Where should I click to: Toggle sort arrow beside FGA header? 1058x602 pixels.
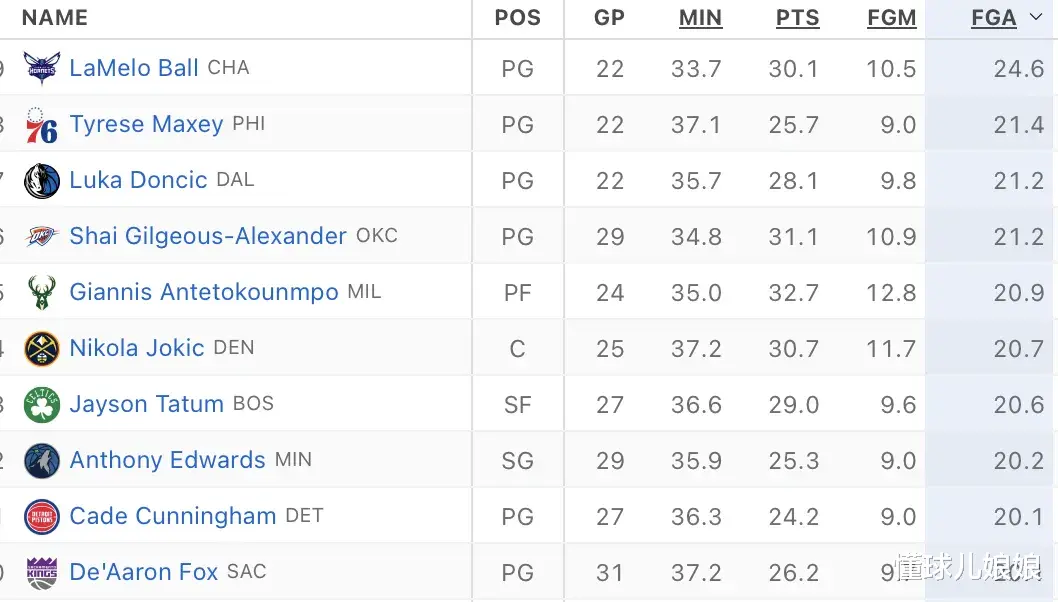pos(1036,18)
